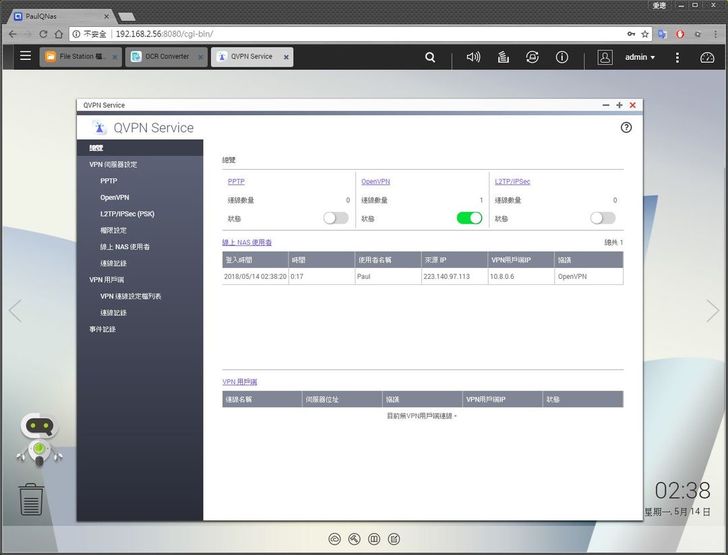
Task: Open the volume/notification speaker icon
Action: [473, 57]
